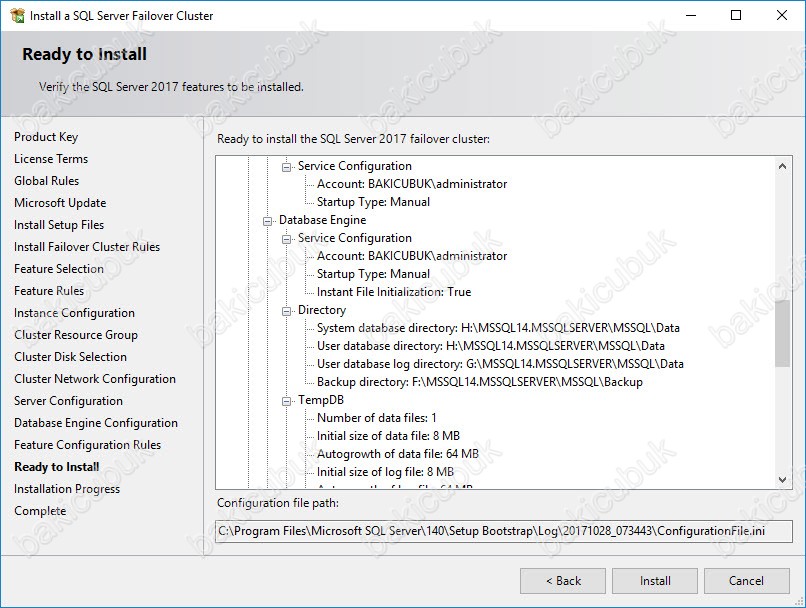The width and height of the screenshot is (806, 608).
Task: Select 'Initial size of log file: 8 MB' row
Action: [x=385, y=472]
